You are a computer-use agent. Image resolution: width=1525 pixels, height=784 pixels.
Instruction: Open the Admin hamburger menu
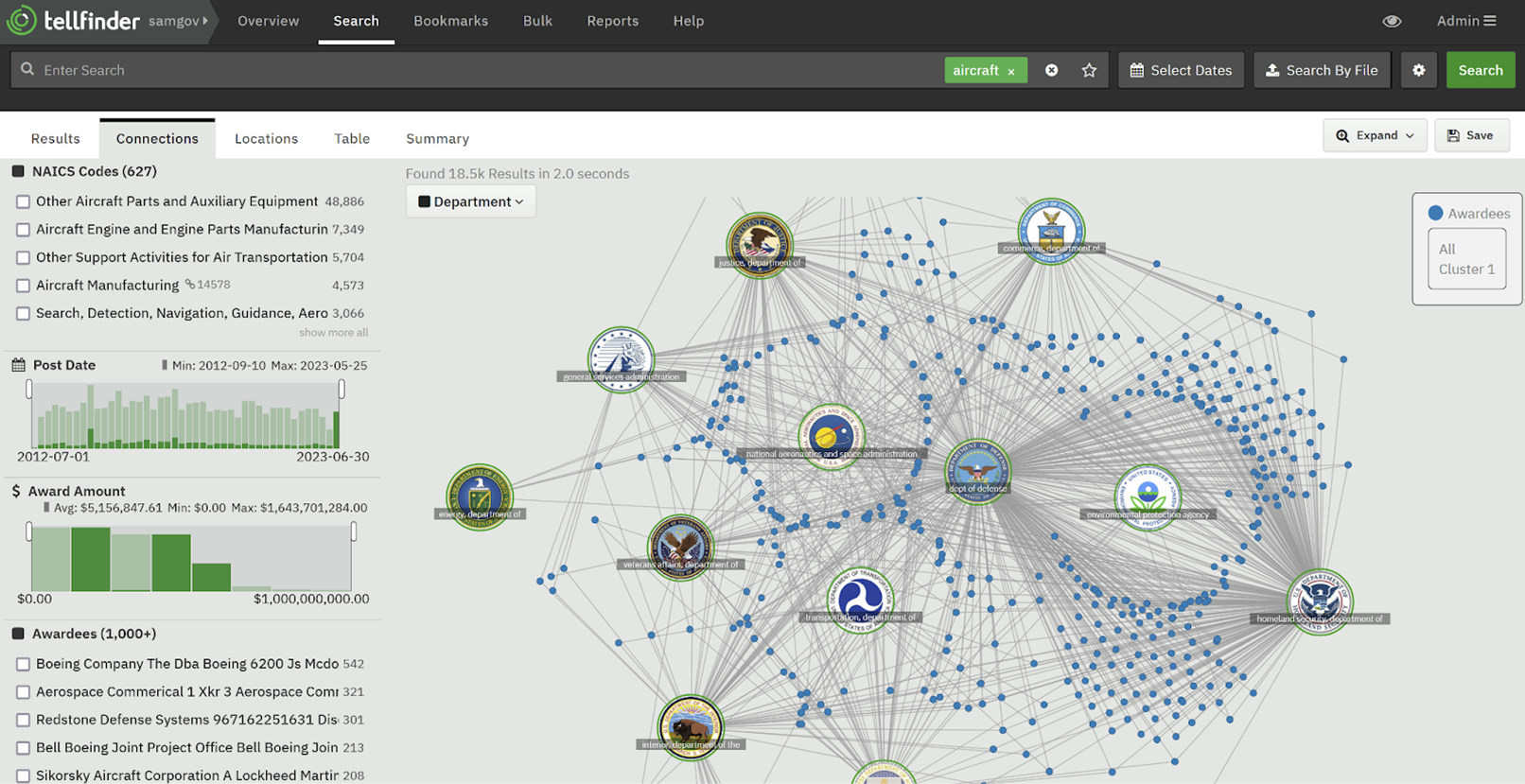[1466, 21]
